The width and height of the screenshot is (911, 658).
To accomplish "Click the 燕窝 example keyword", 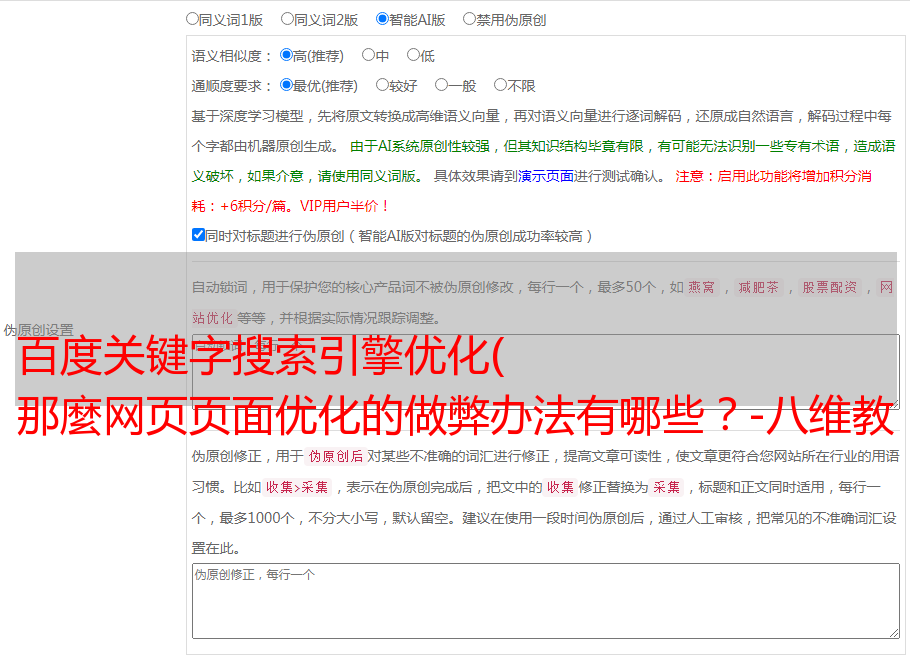I will [x=702, y=287].
